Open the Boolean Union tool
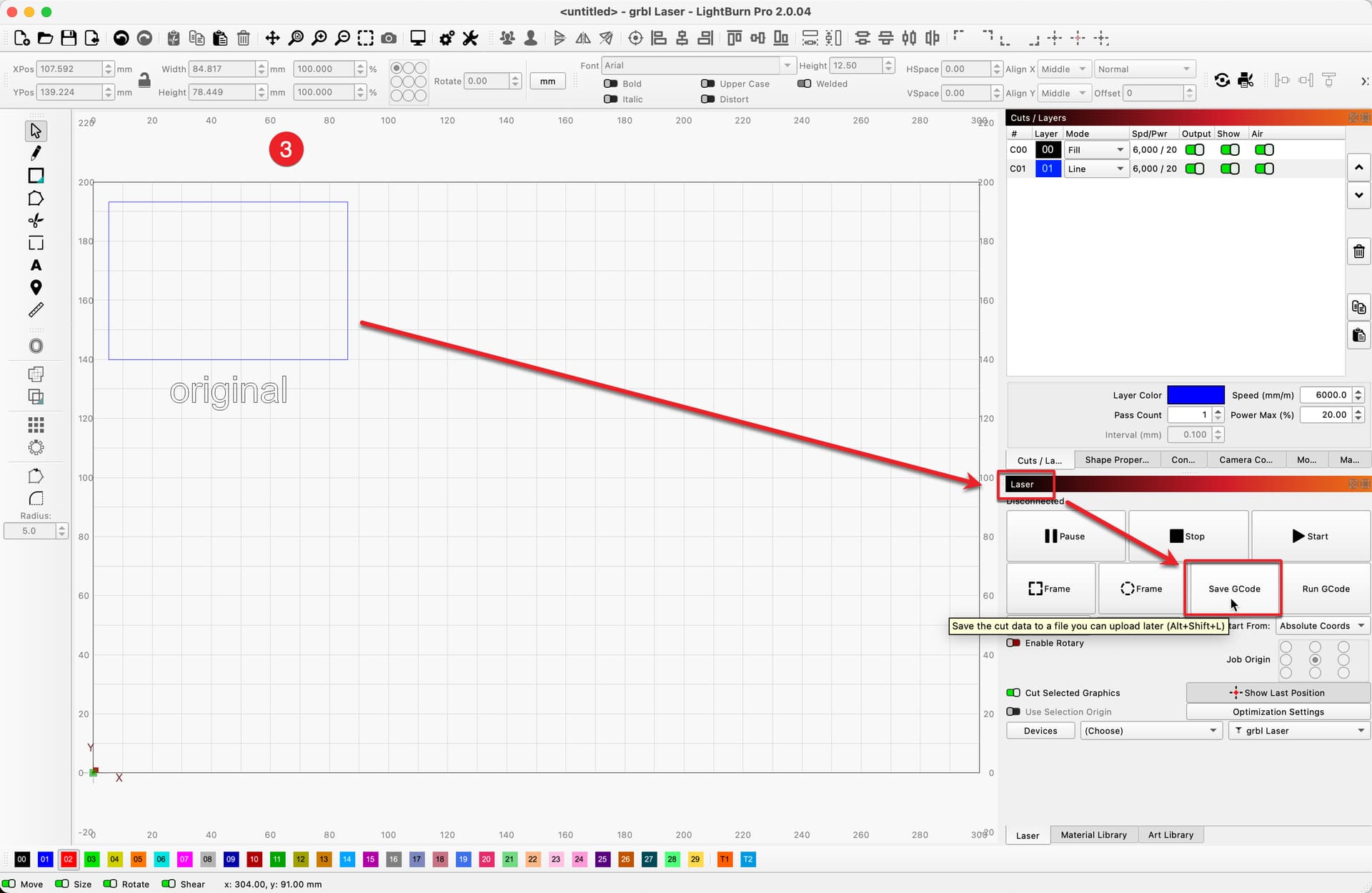The height and width of the screenshot is (893, 1372). pyautogui.click(x=36, y=374)
